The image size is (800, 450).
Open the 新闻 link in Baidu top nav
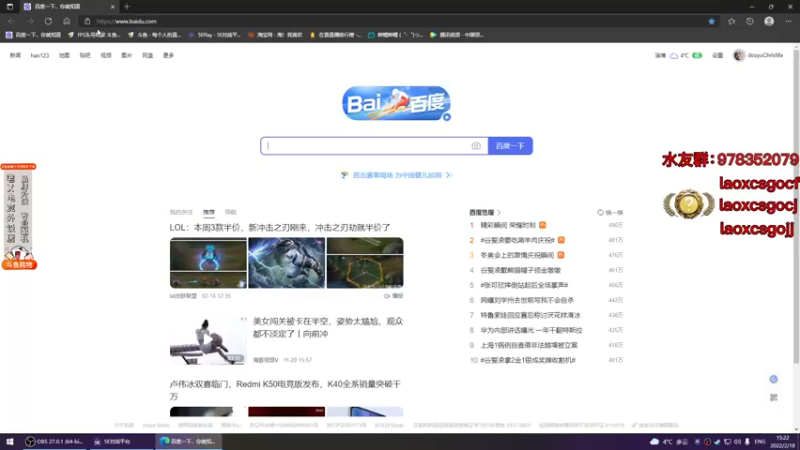[15, 55]
